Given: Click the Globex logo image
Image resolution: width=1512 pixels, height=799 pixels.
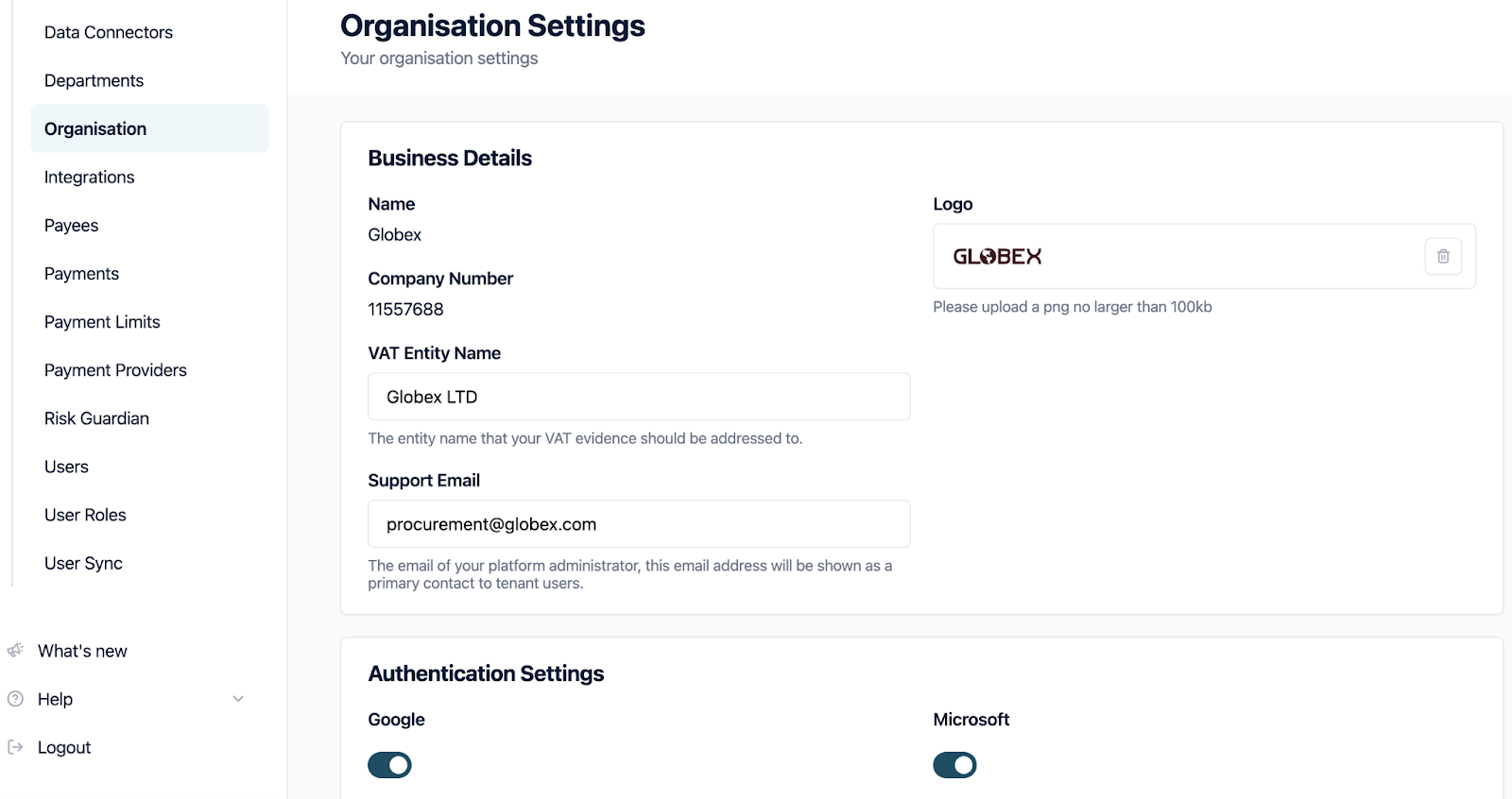Looking at the screenshot, I should [x=997, y=257].
